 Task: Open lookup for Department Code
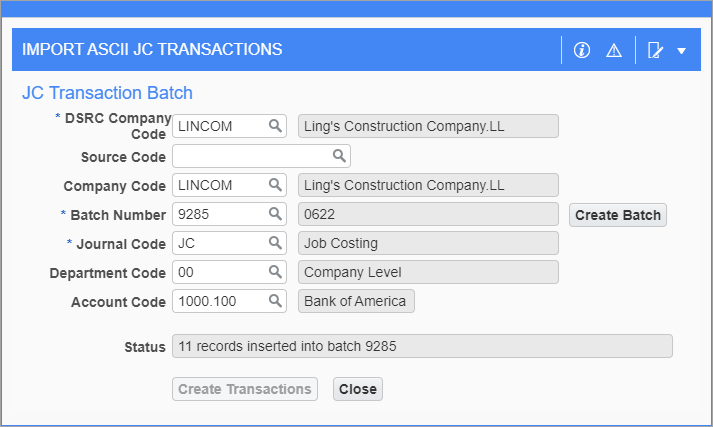click(x=275, y=272)
